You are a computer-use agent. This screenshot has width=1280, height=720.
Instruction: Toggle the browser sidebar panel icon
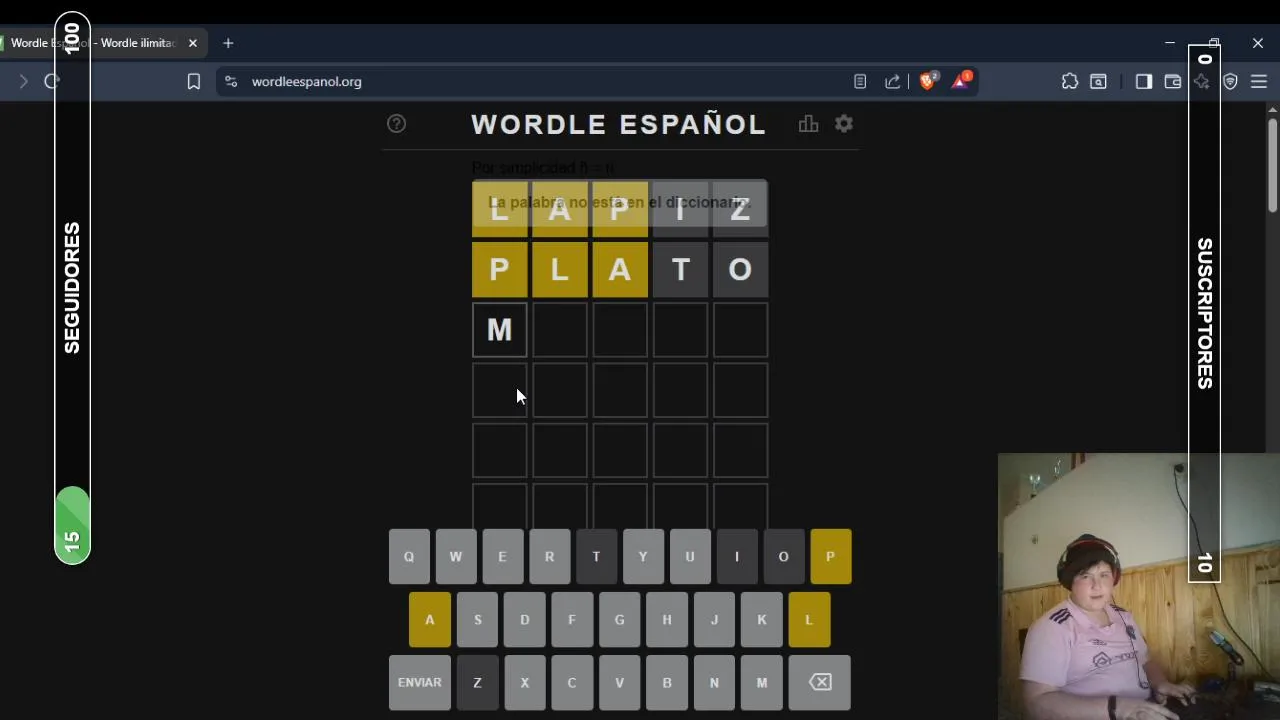tap(1144, 82)
